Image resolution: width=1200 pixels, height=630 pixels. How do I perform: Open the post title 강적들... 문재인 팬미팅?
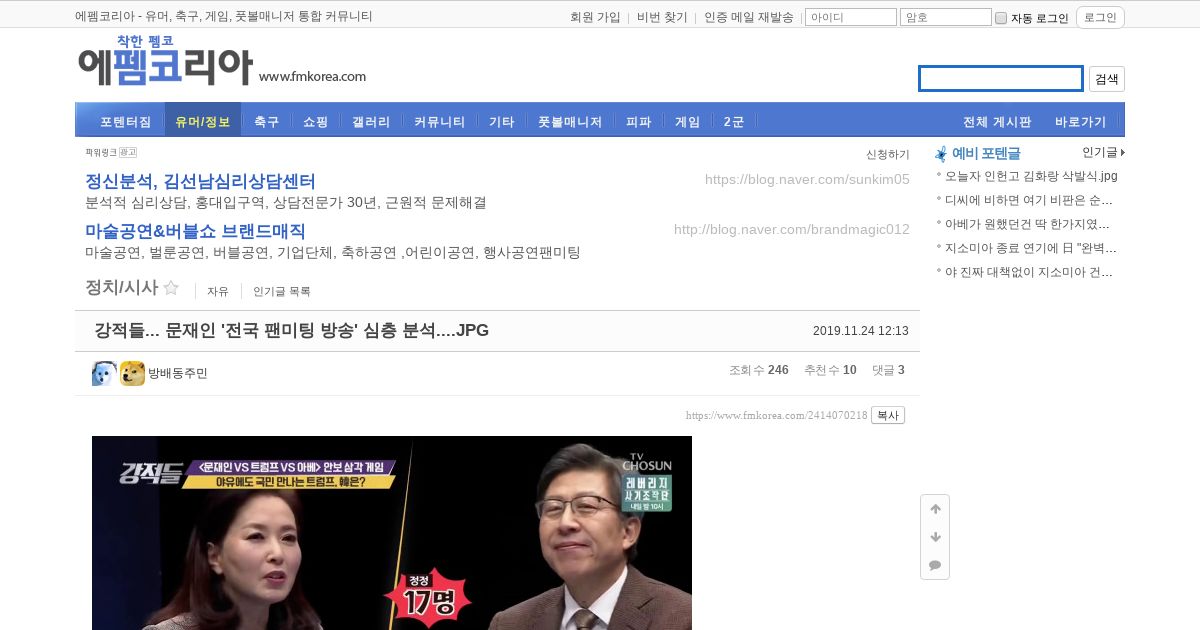tap(291, 330)
